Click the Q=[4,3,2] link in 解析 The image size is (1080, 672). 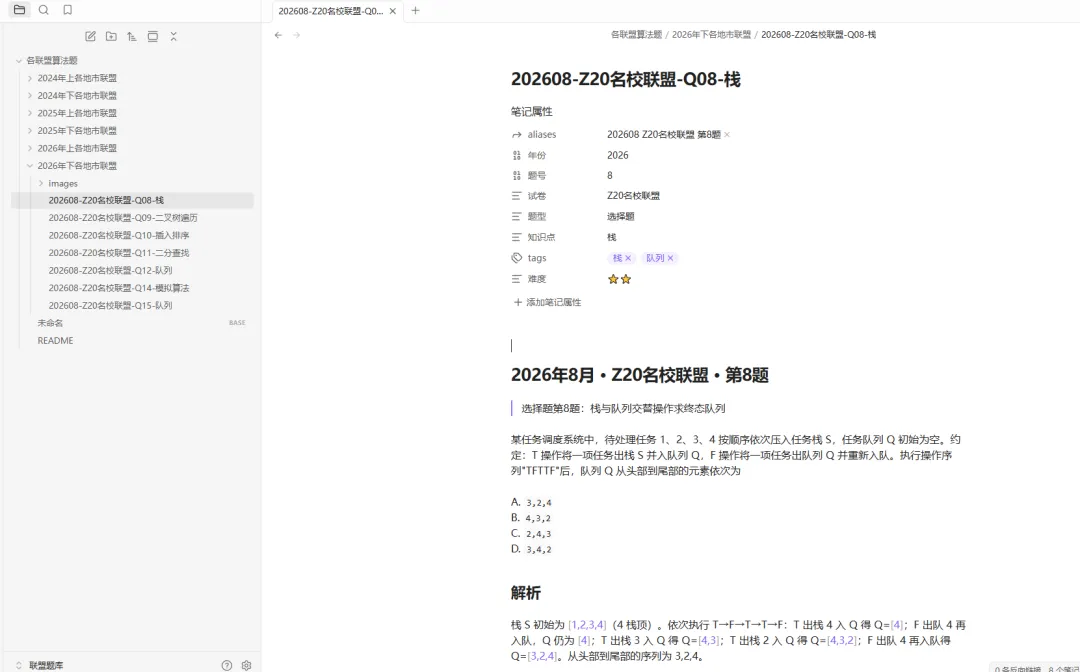click(841, 640)
